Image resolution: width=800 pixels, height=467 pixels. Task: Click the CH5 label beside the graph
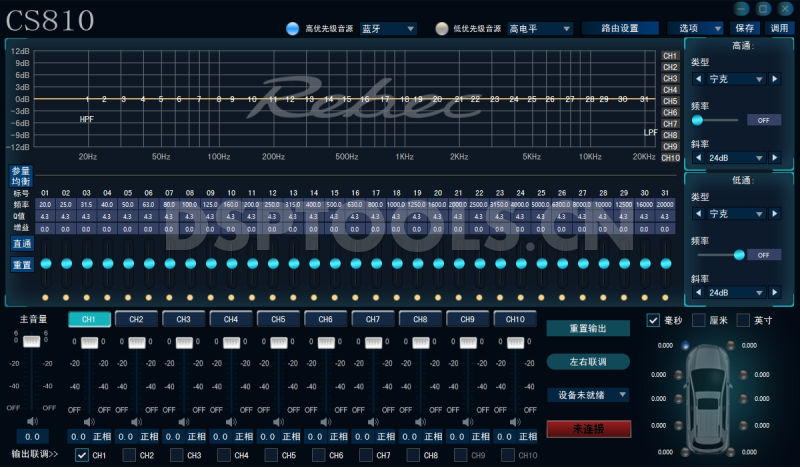coord(670,101)
